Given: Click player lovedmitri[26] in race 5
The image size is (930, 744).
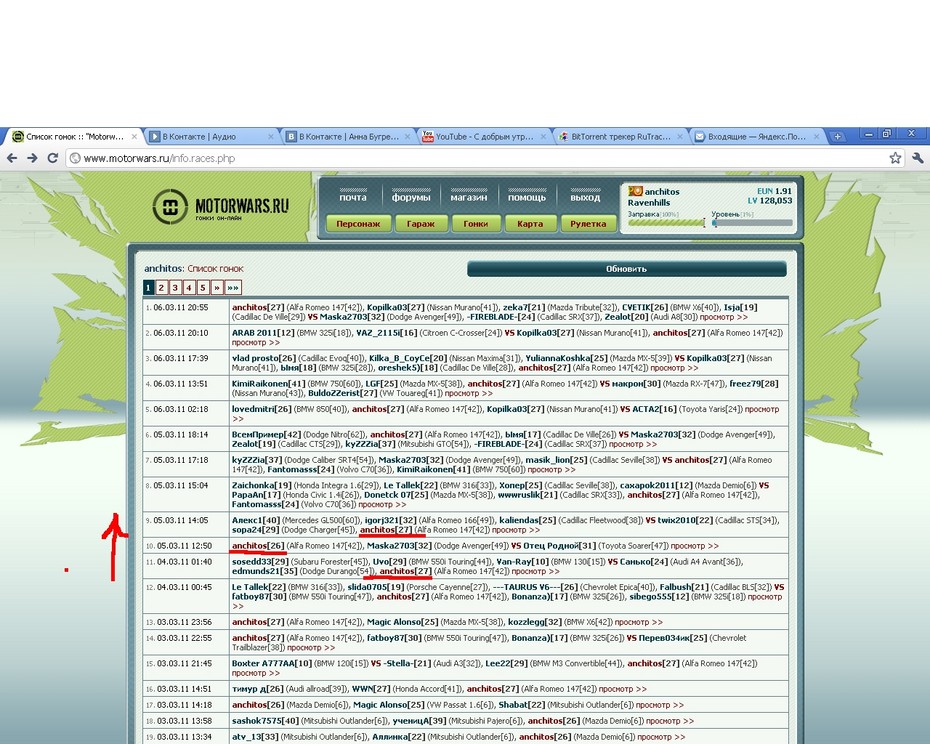Looking at the screenshot, I should [x=262, y=409].
